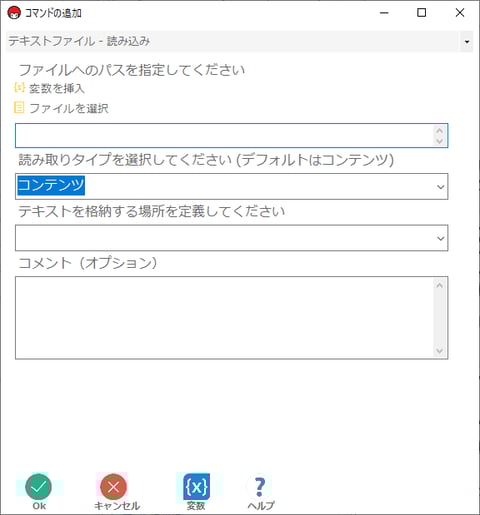Expand the テキストファイル - 読み込み command dropdown
Image resolution: width=480 pixels, height=515 pixels.
(x=467, y=42)
